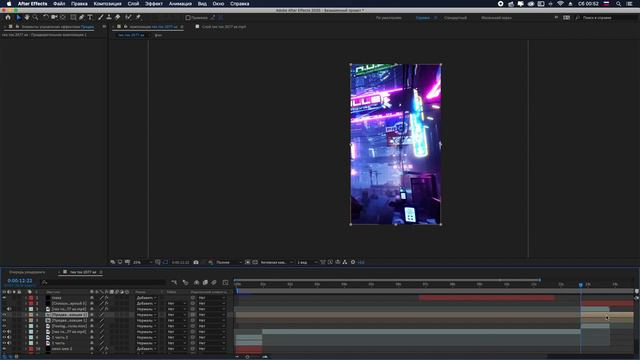Show more workspaces via overflow arrows
Screen dimensions: 640x360
point(556,18)
